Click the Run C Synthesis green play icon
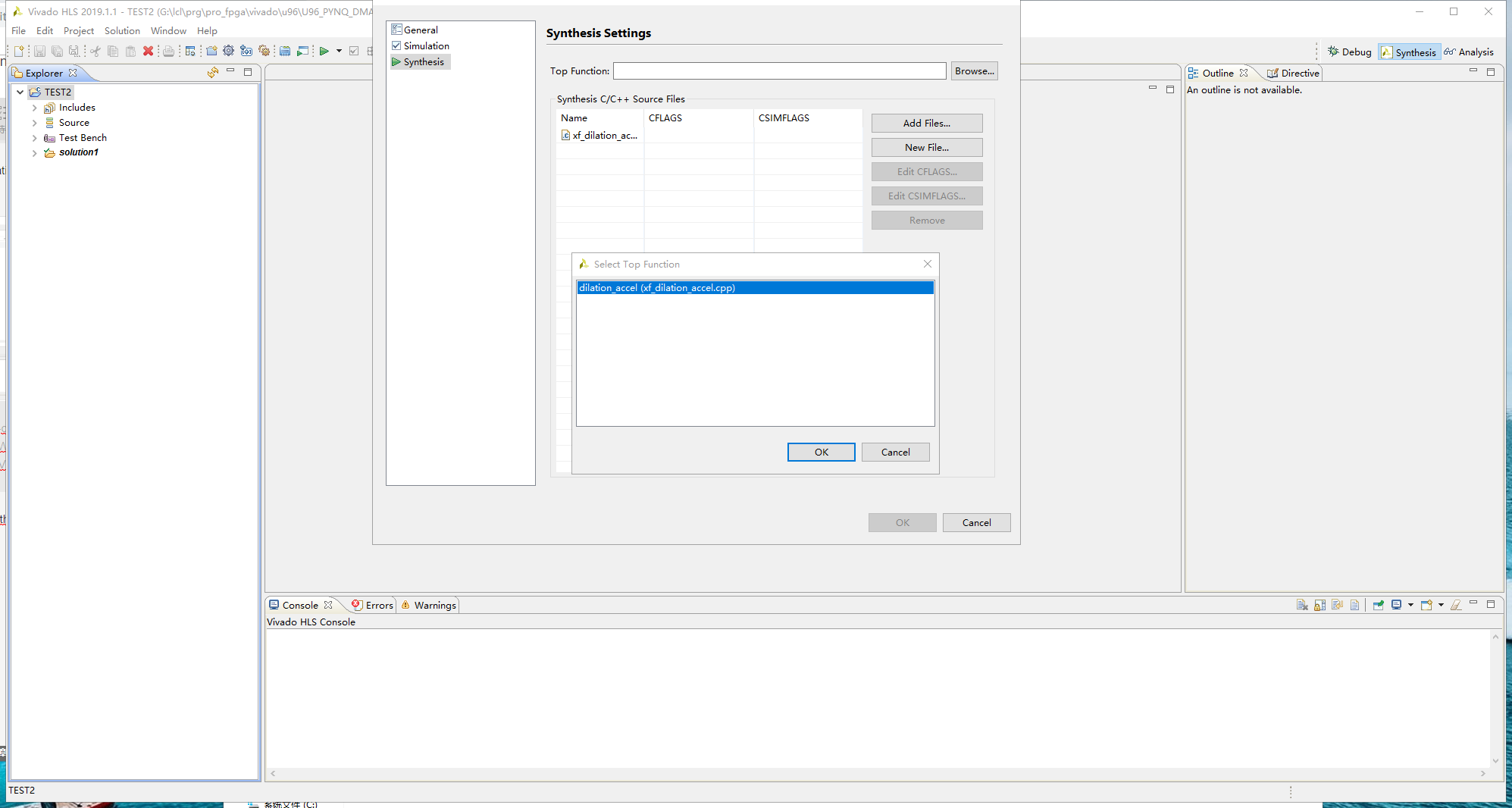 click(324, 51)
